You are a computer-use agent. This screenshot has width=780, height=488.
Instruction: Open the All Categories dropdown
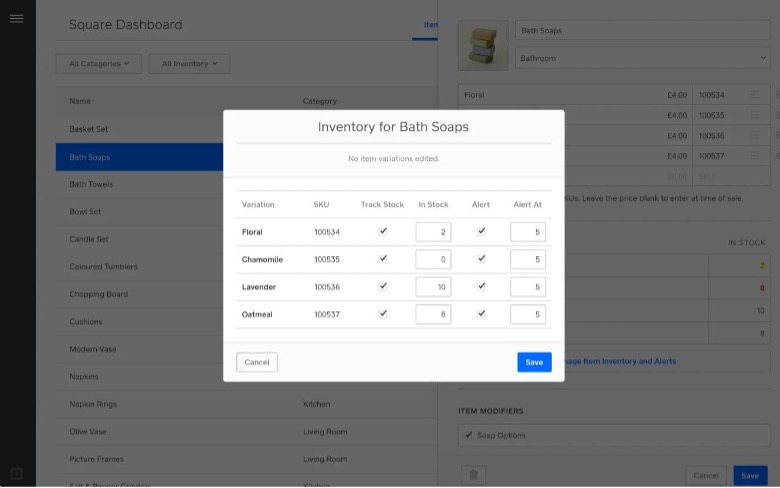[x=98, y=64]
